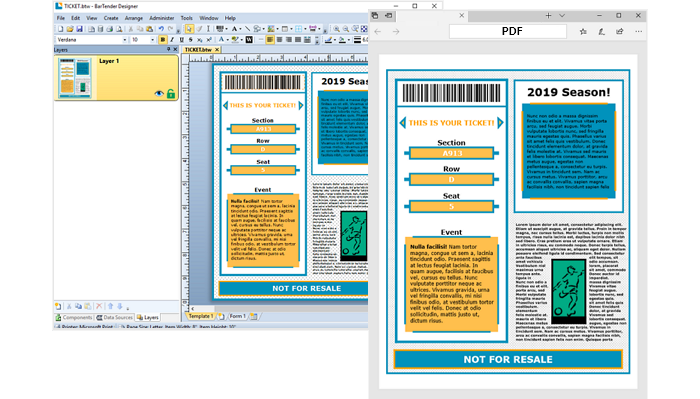700x399 pixels.
Task: Open the Arrange menu
Action: pos(133,18)
